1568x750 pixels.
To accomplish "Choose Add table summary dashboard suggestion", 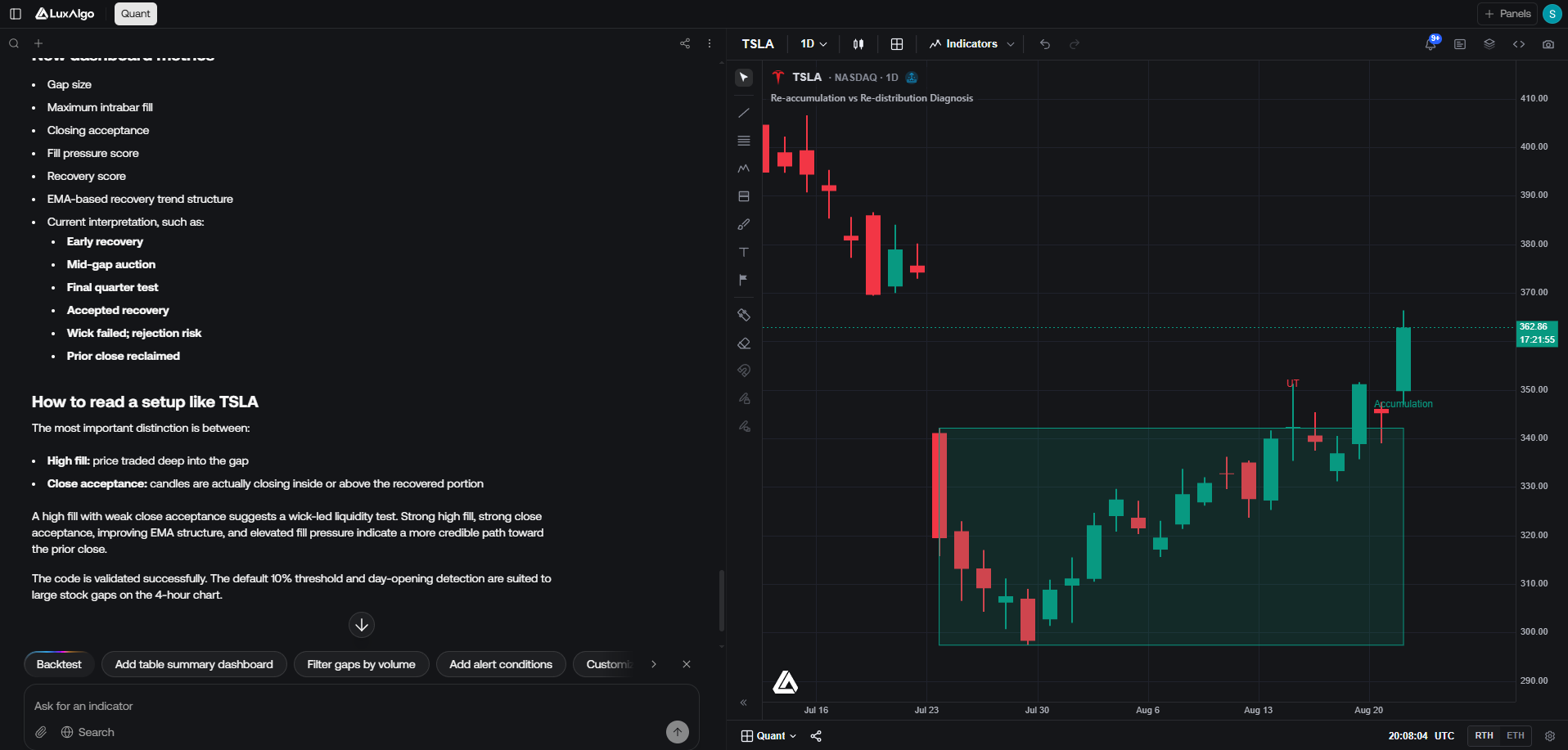I will pos(194,664).
